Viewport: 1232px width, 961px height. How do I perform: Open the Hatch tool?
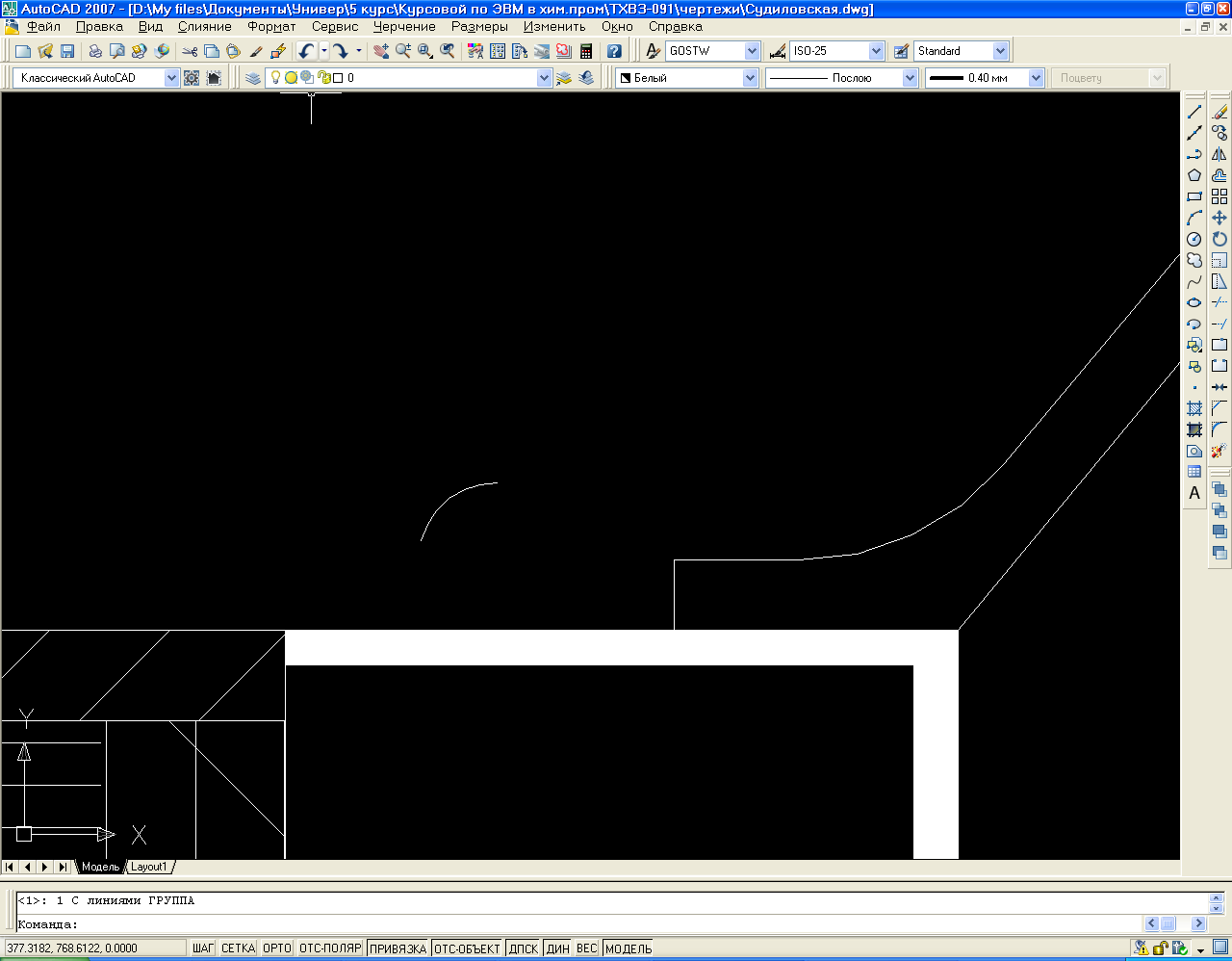click(x=1194, y=408)
